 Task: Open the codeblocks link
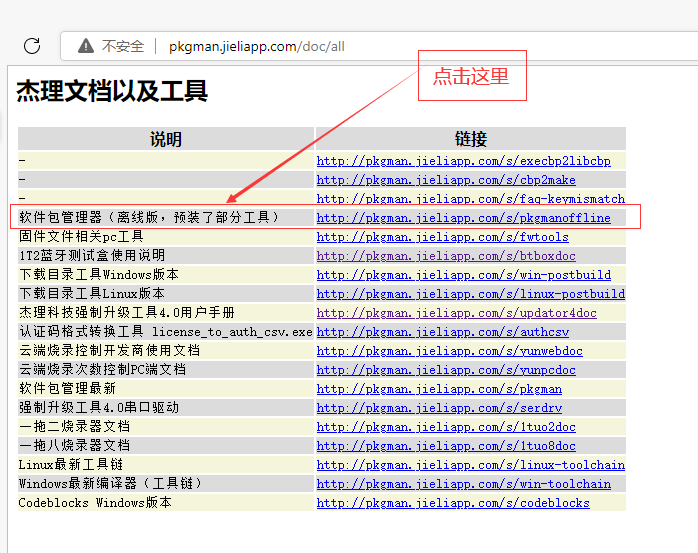[453, 503]
